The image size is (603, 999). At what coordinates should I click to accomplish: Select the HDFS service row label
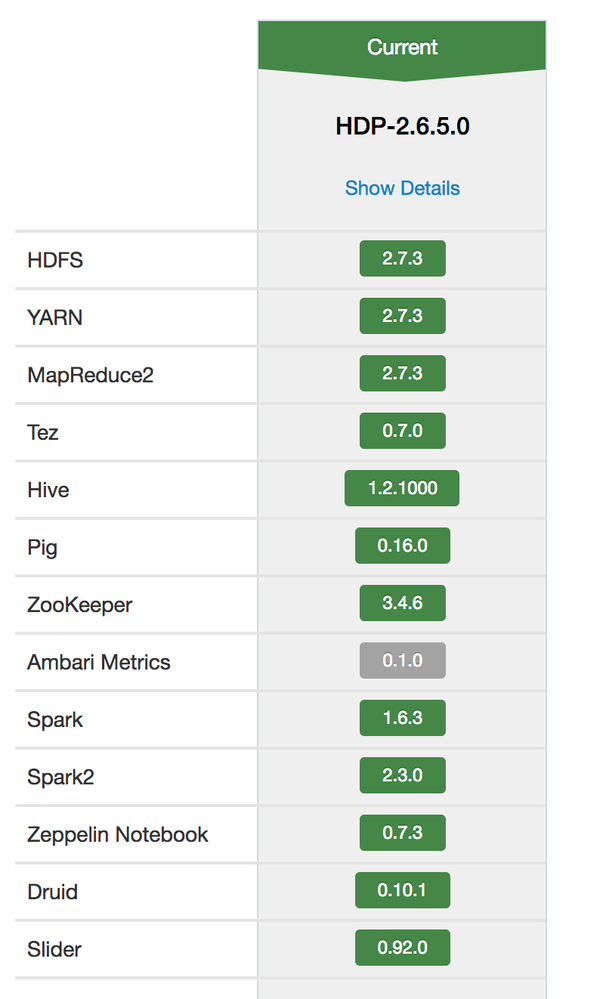(x=55, y=260)
